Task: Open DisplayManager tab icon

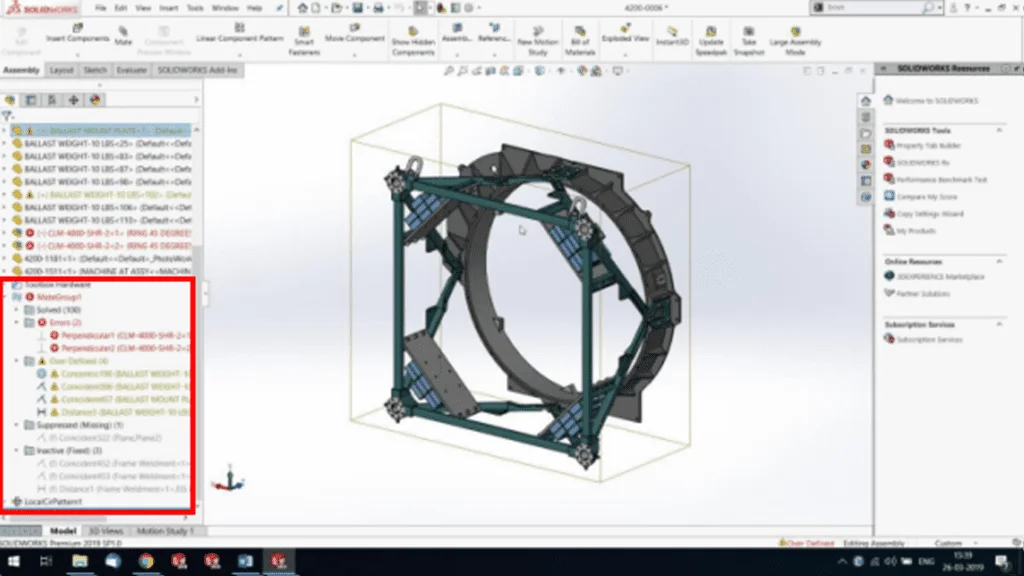Action: point(95,100)
